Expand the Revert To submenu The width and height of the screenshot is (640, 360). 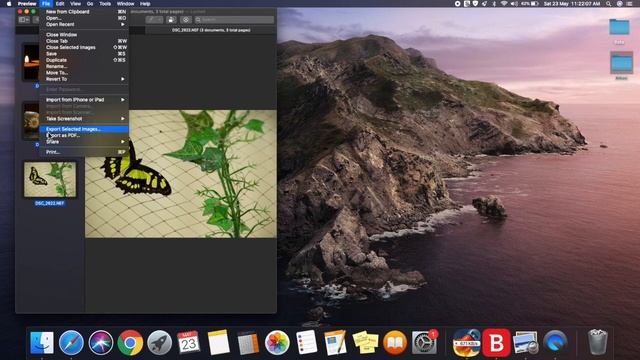coord(84,79)
